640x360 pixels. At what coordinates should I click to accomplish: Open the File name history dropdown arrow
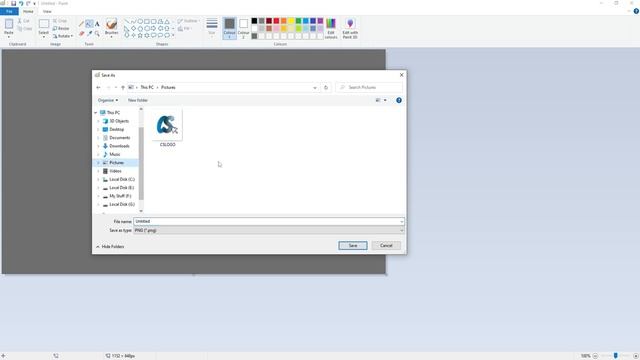(402, 221)
